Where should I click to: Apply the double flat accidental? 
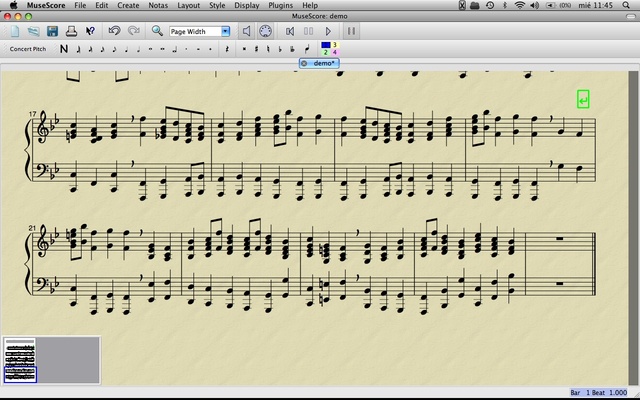[292, 49]
